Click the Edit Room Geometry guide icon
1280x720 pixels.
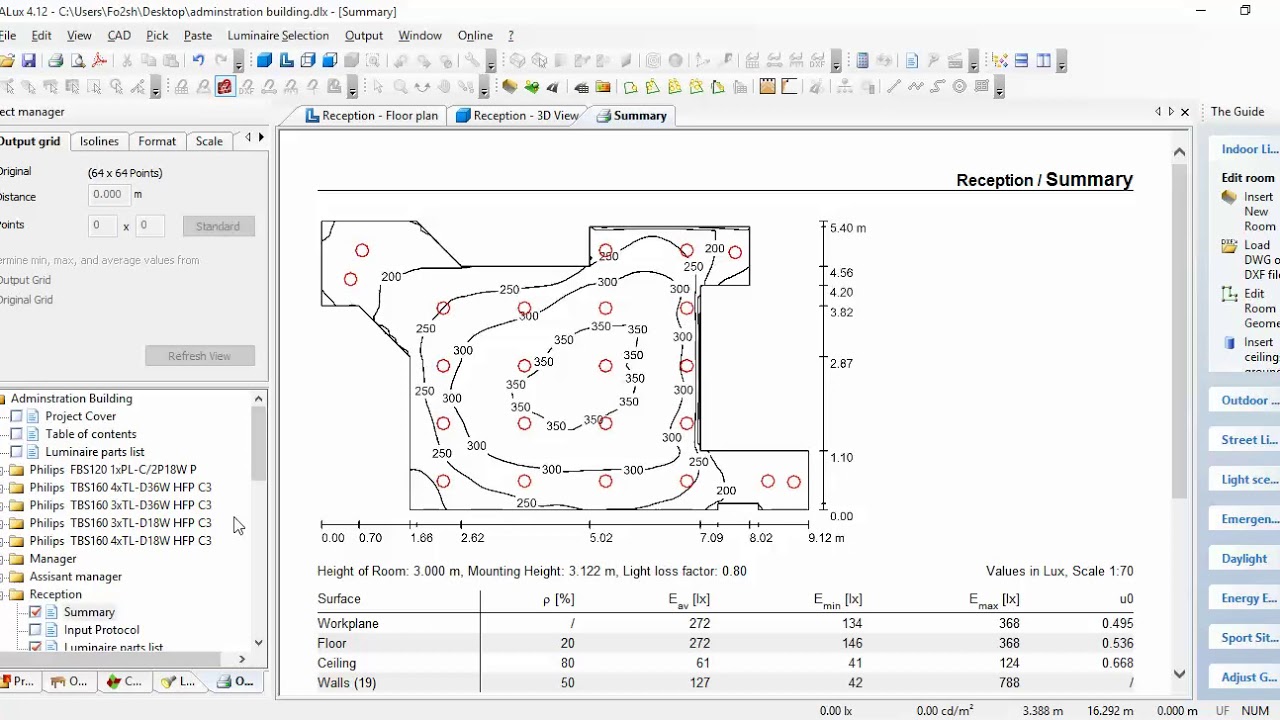point(1229,294)
